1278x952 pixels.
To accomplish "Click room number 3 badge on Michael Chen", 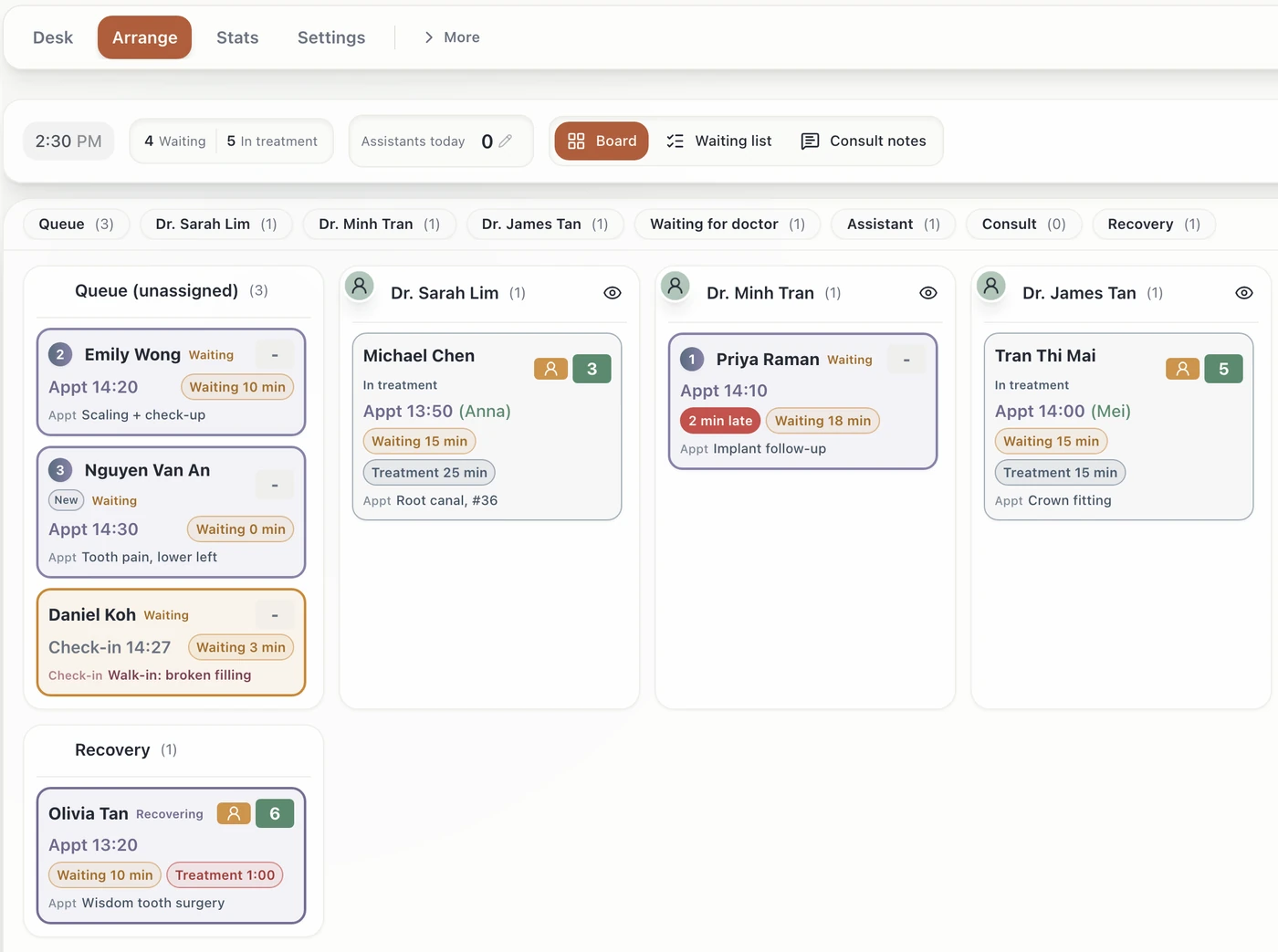I will point(592,369).
